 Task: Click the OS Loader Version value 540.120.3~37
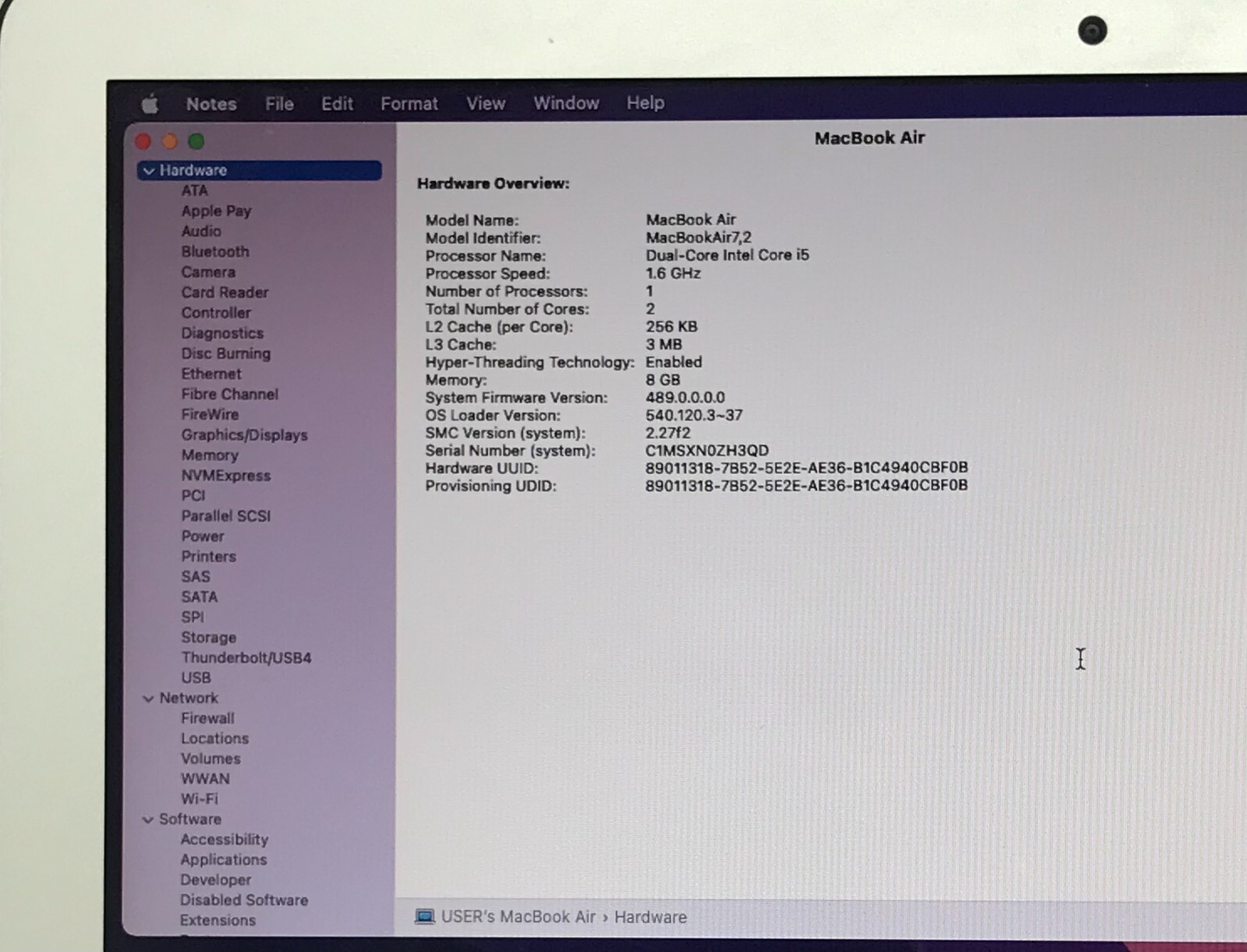pos(693,416)
